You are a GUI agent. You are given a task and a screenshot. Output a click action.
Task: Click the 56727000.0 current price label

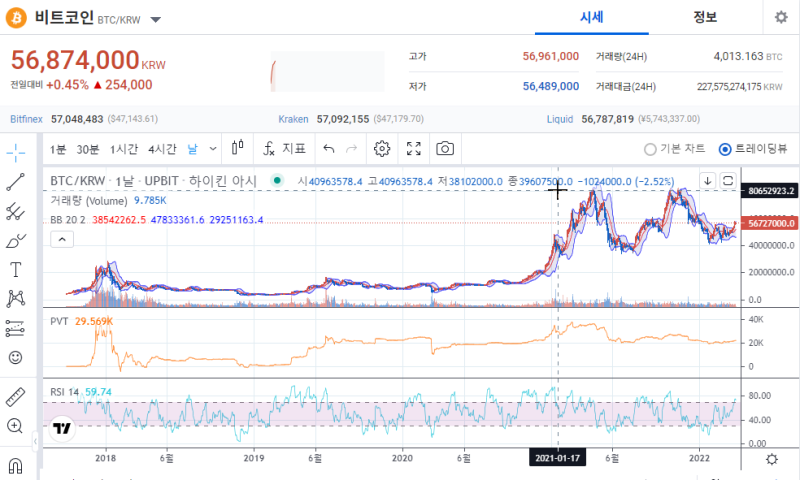point(769,223)
